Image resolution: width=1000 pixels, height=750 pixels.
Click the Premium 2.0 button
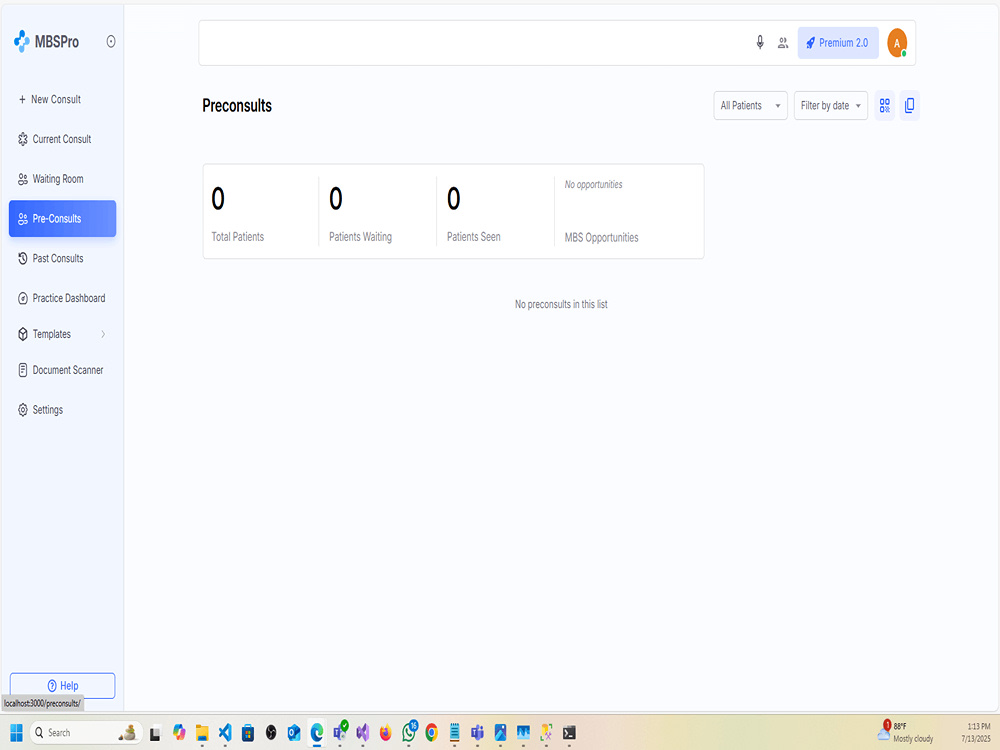click(838, 43)
